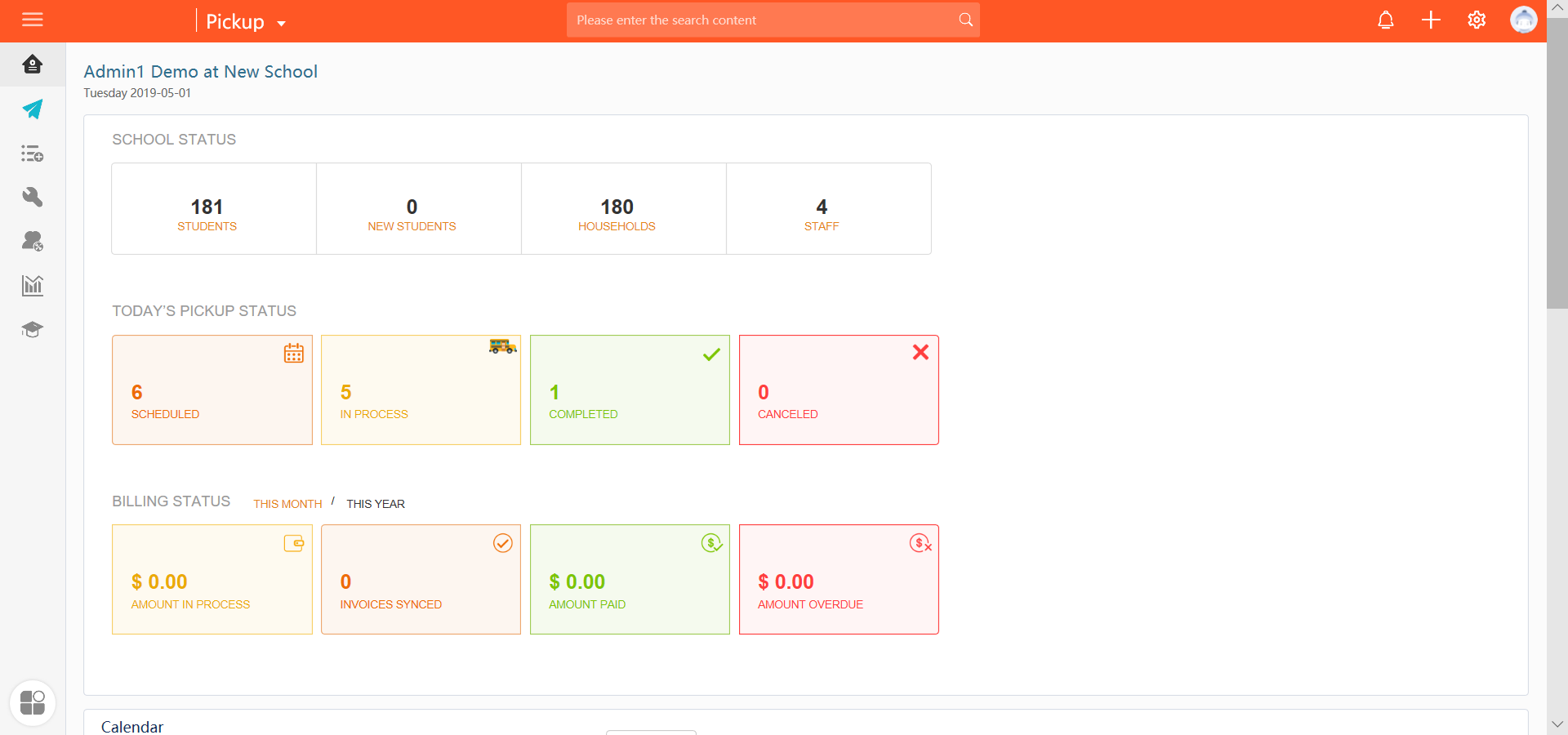Switch billing status to This Month
This screenshot has height=735, width=1568.
click(x=287, y=504)
